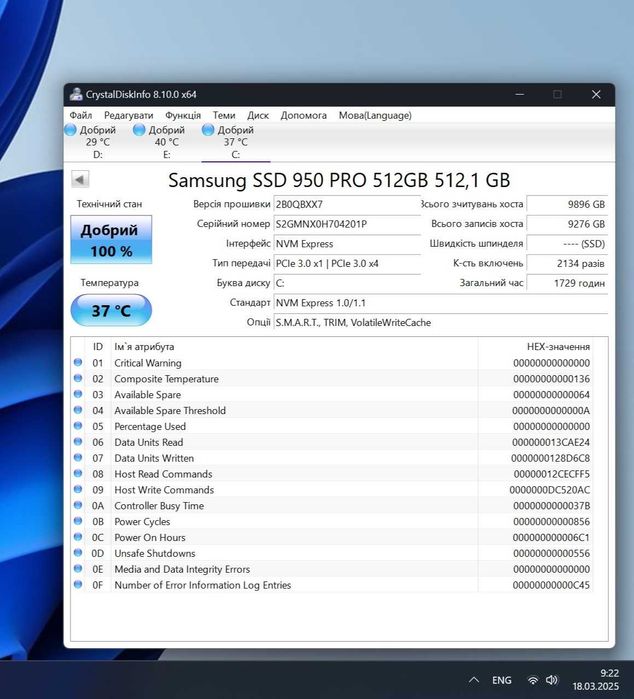The width and height of the screenshot is (634, 699).
Task: Click the previous disk arrow button
Action: click(80, 180)
